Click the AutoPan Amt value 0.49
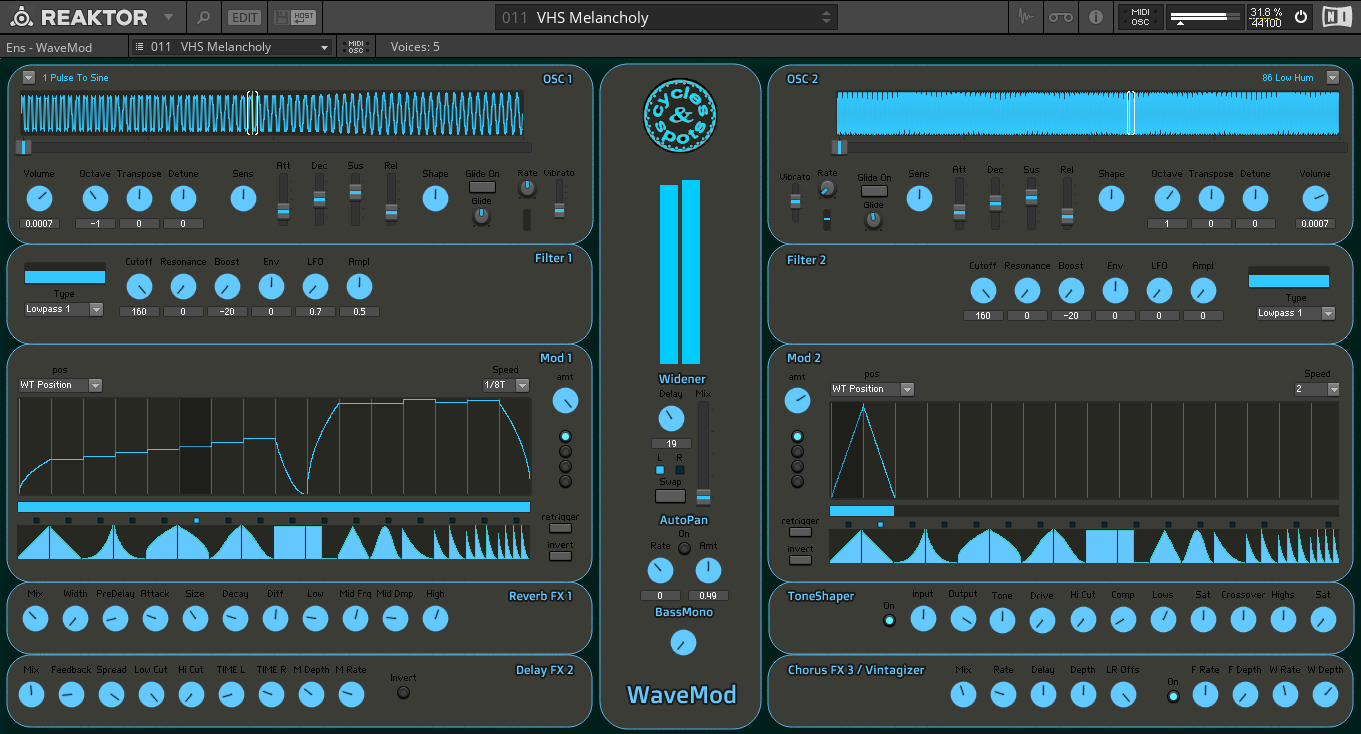Image resolution: width=1361 pixels, height=734 pixels. 708,596
